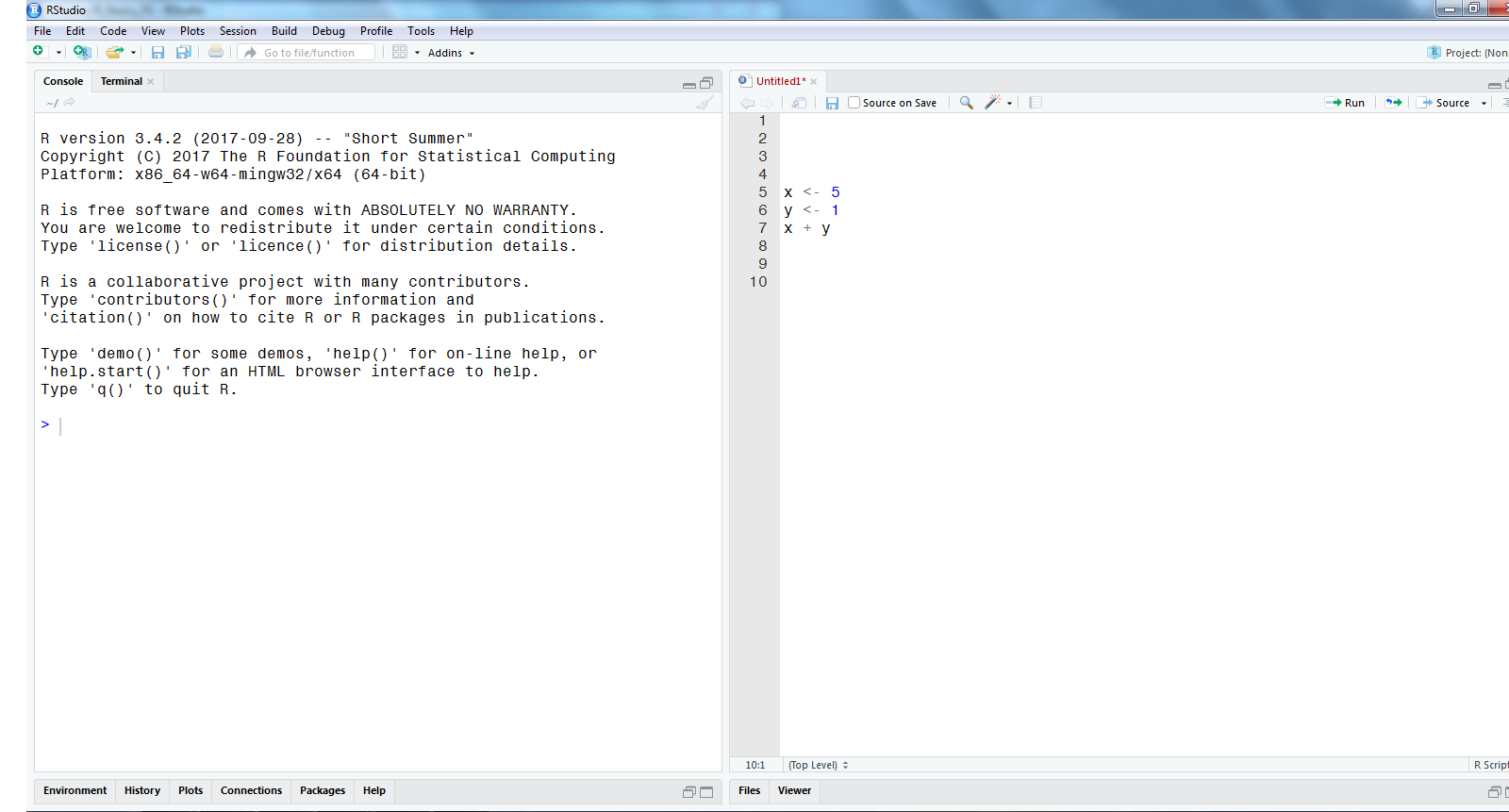Go back to previous source location
Image resolution: width=1509 pixels, height=812 pixels.
click(x=747, y=103)
